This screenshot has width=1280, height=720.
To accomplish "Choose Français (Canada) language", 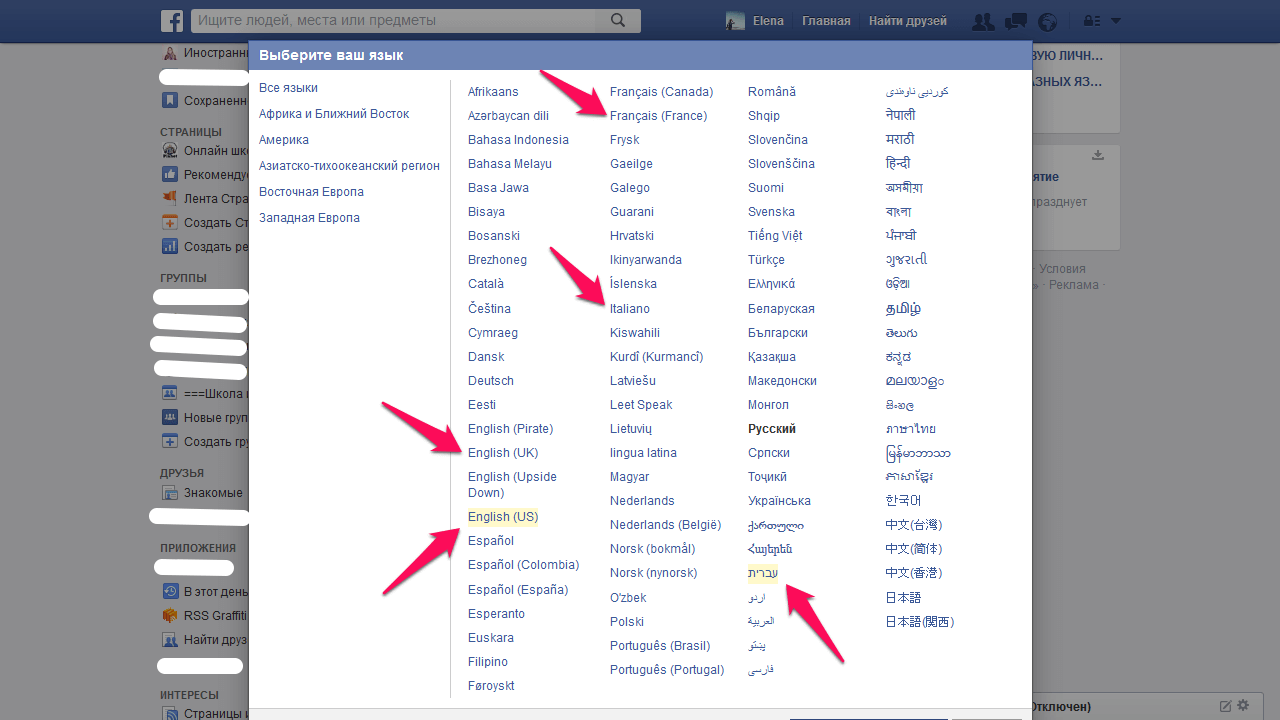I will (660, 92).
